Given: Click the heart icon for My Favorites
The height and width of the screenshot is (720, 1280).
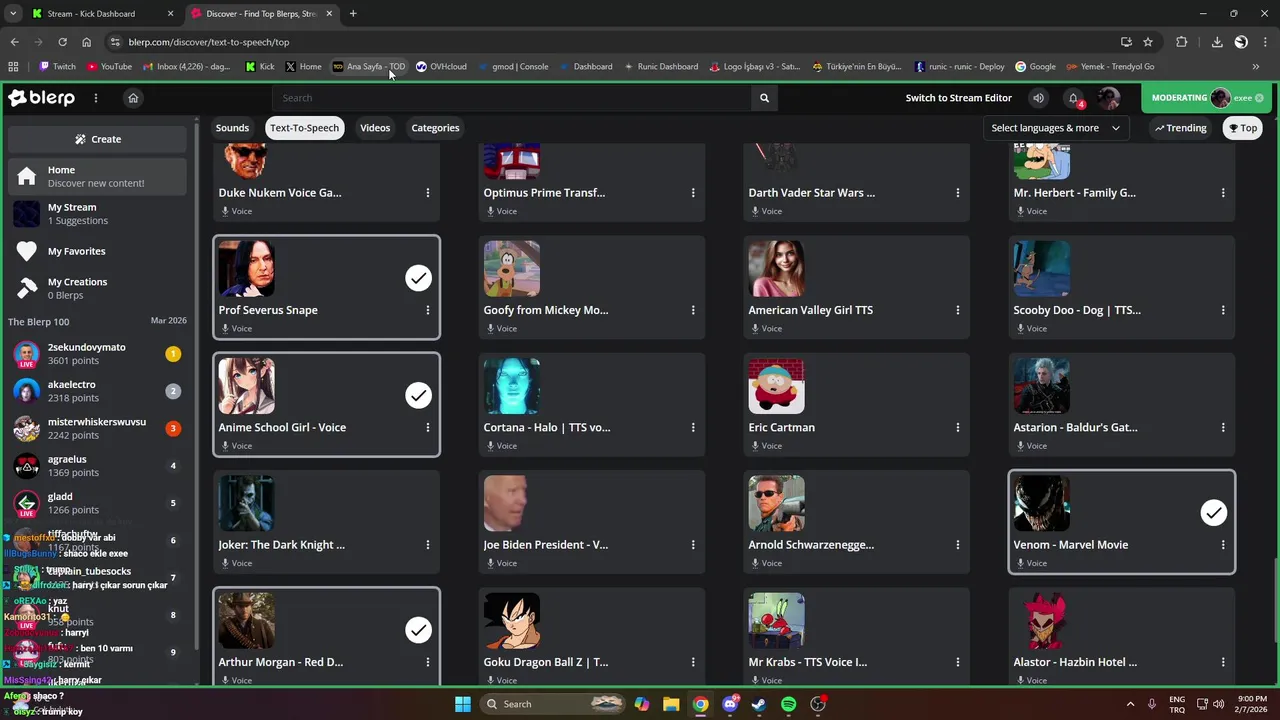Looking at the screenshot, I should point(27,251).
